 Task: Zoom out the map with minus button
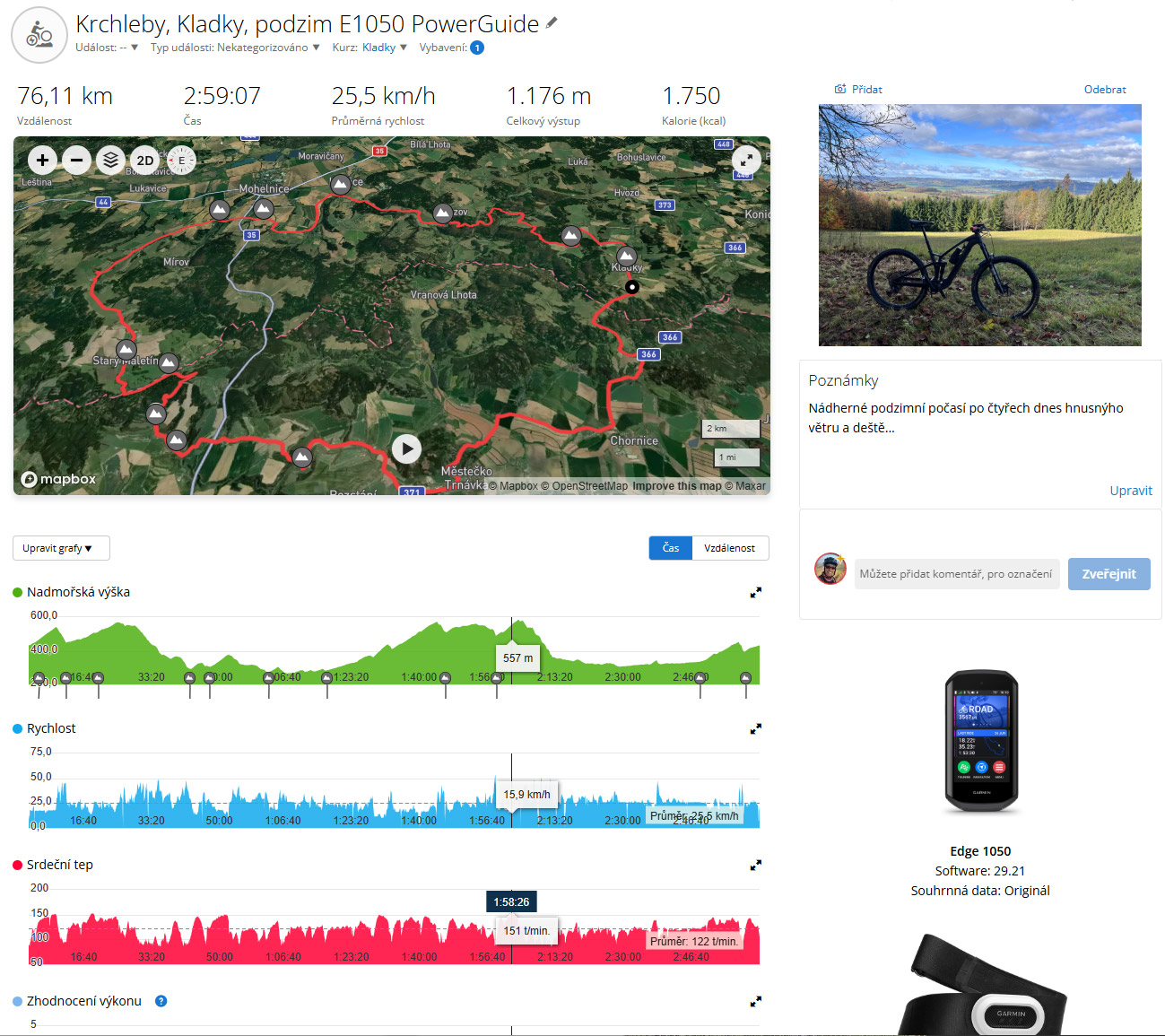[x=77, y=161]
